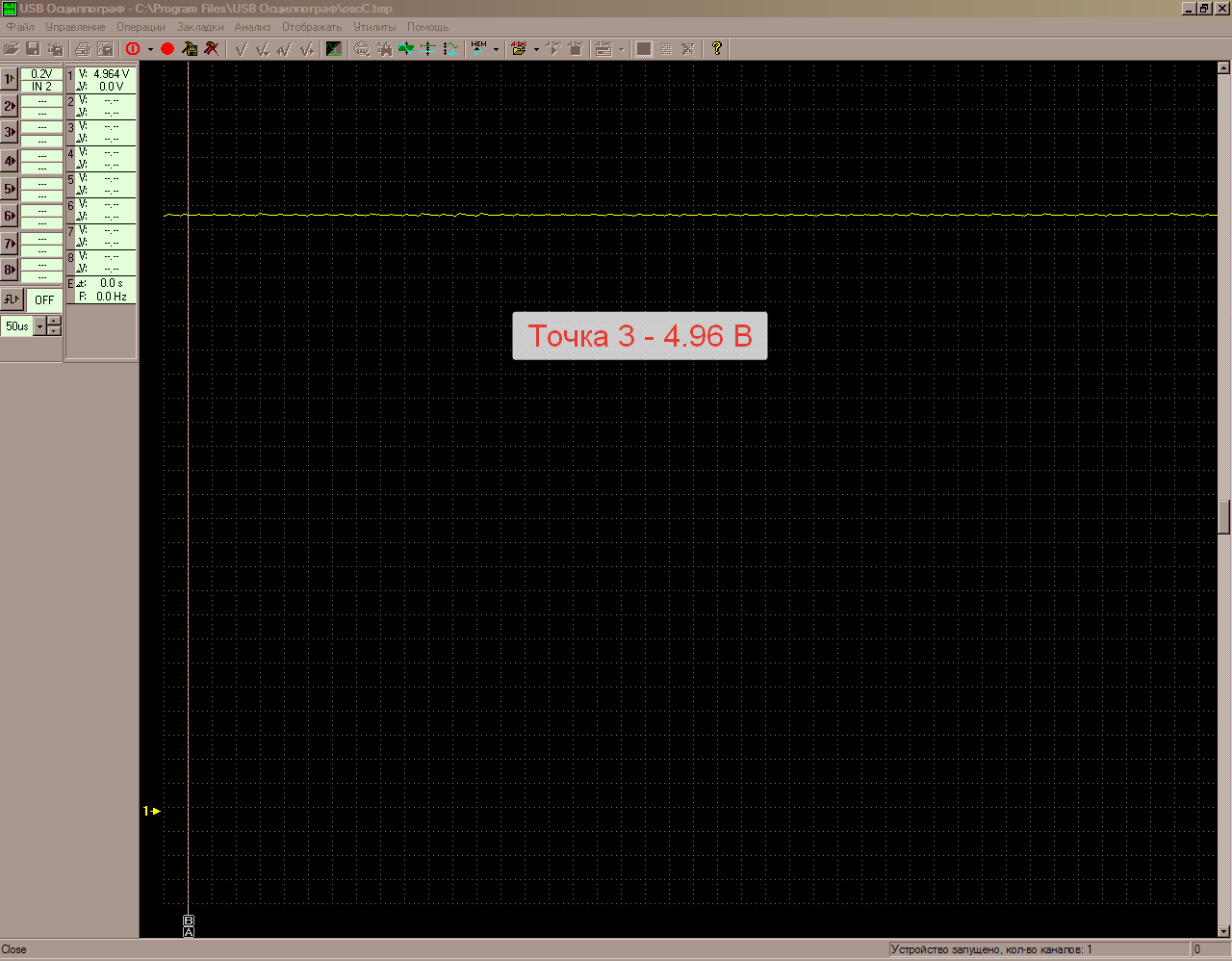This screenshot has width=1232, height=961.
Task: Open a file with the folder icon
Action: pyautogui.click(x=12, y=48)
